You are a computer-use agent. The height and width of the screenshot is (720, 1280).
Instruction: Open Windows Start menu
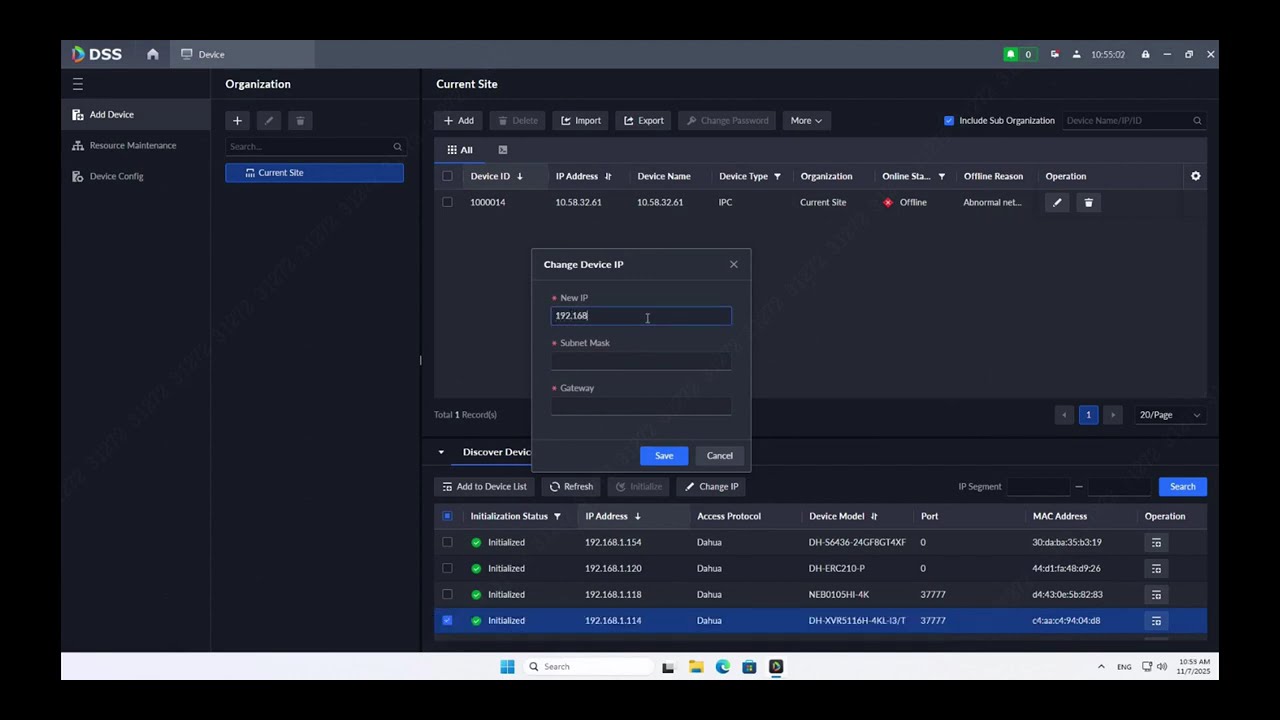507,667
